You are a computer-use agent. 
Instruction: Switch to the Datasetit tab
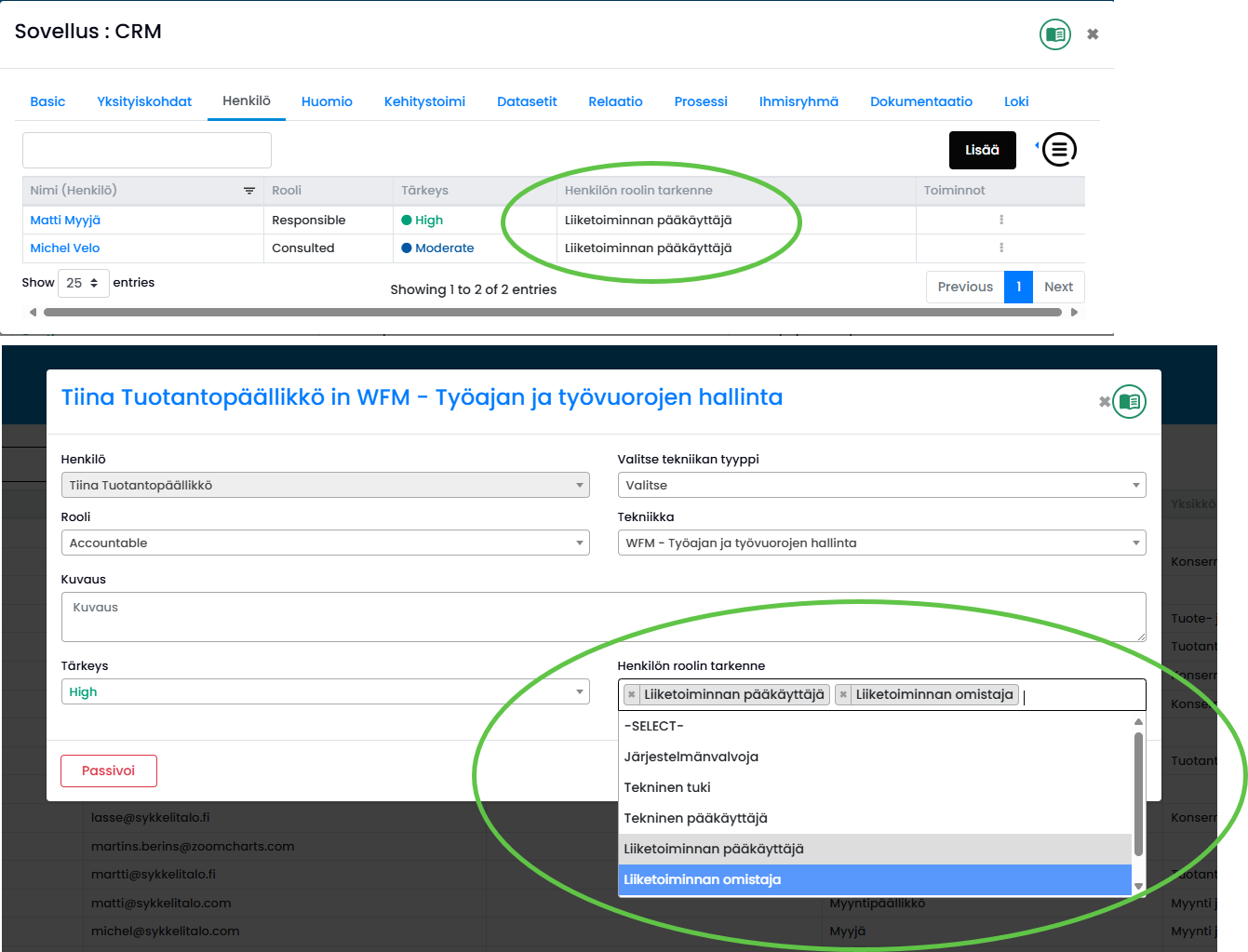pyautogui.click(x=527, y=101)
